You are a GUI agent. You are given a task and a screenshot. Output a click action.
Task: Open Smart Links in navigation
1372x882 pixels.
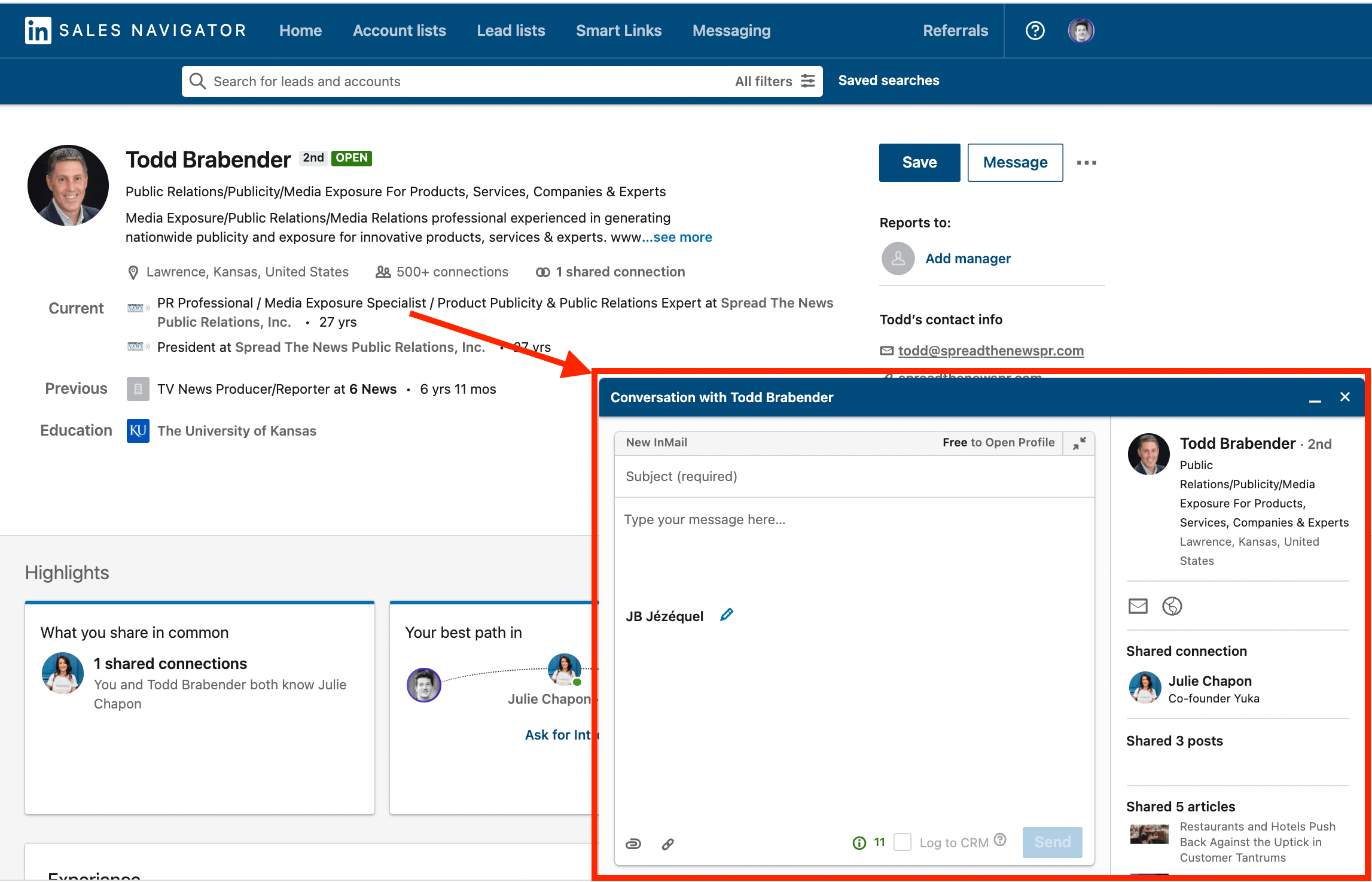(x=618, y=31)
